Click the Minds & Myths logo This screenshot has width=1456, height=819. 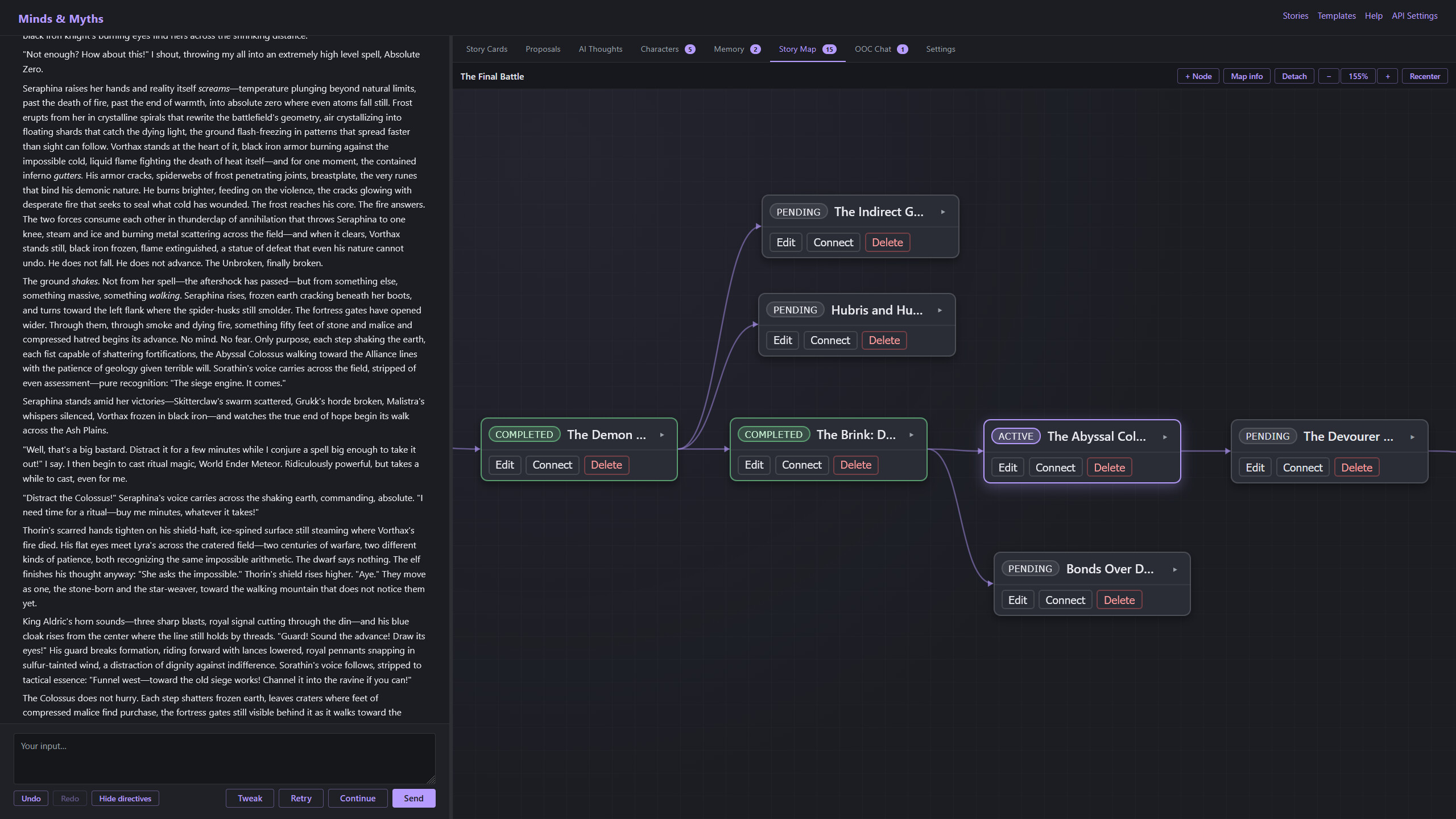tap(61, 19)
